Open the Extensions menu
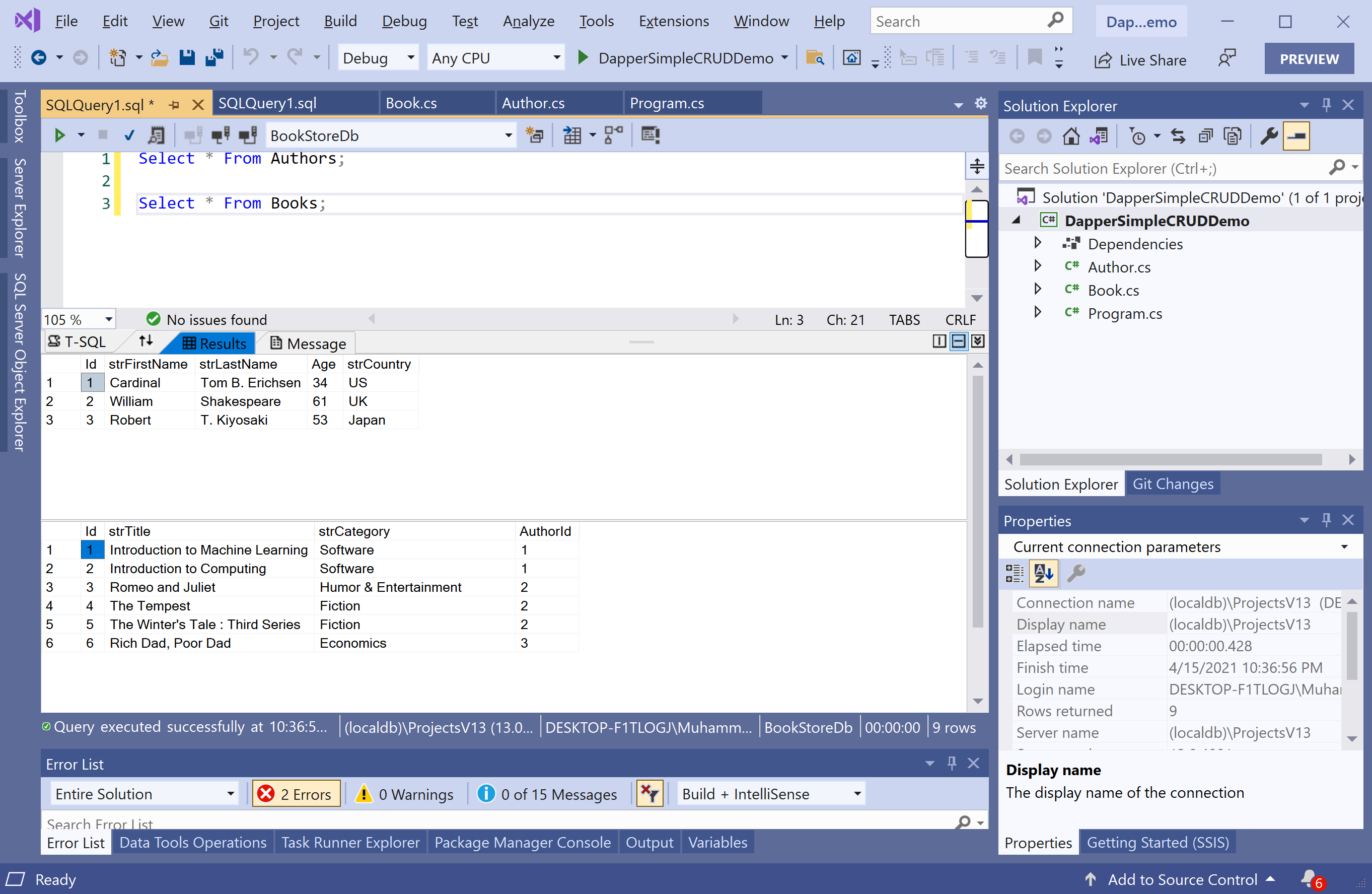The height and width of the screenshot is (894, 1372). pyautogui.click(x=673, y=21)
